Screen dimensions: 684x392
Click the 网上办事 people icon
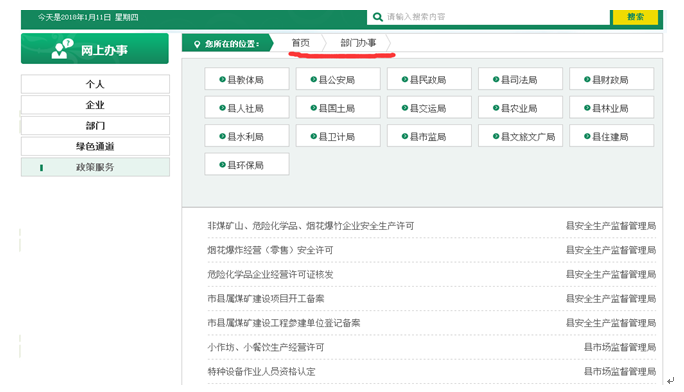(x=62, y=49)
